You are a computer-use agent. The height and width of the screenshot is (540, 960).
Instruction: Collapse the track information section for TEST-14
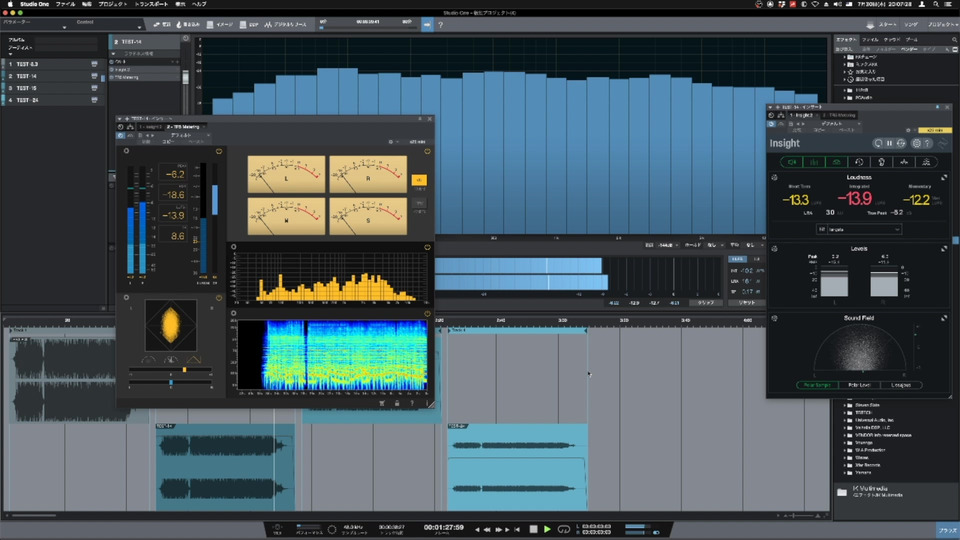pyautogui.click(x=113, y=54)
